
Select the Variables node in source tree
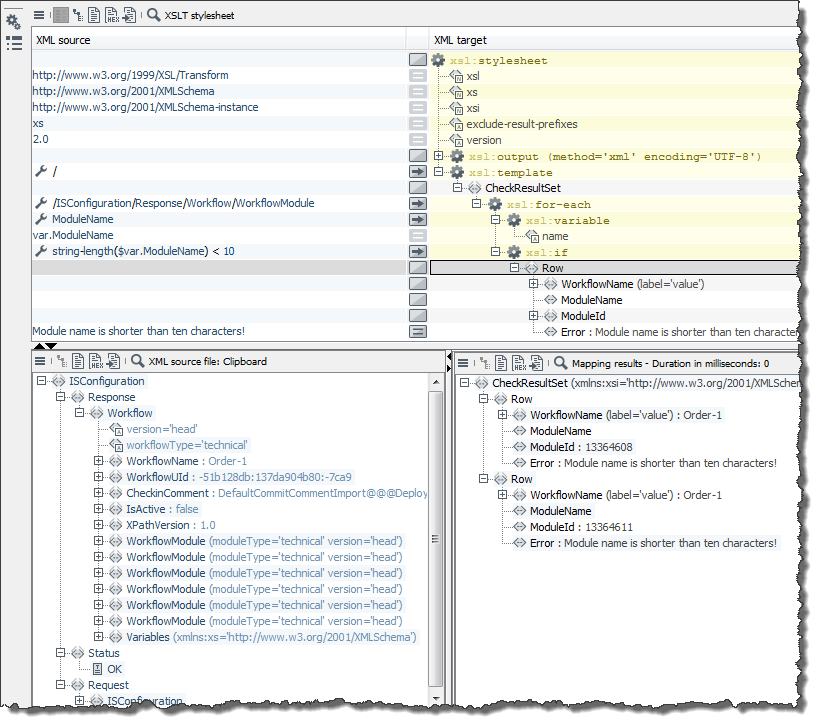coord(150,637)
